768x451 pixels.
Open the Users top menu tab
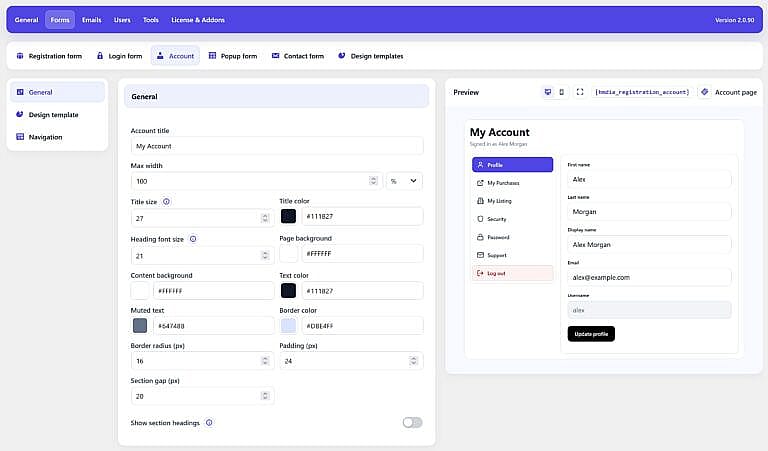122,20
